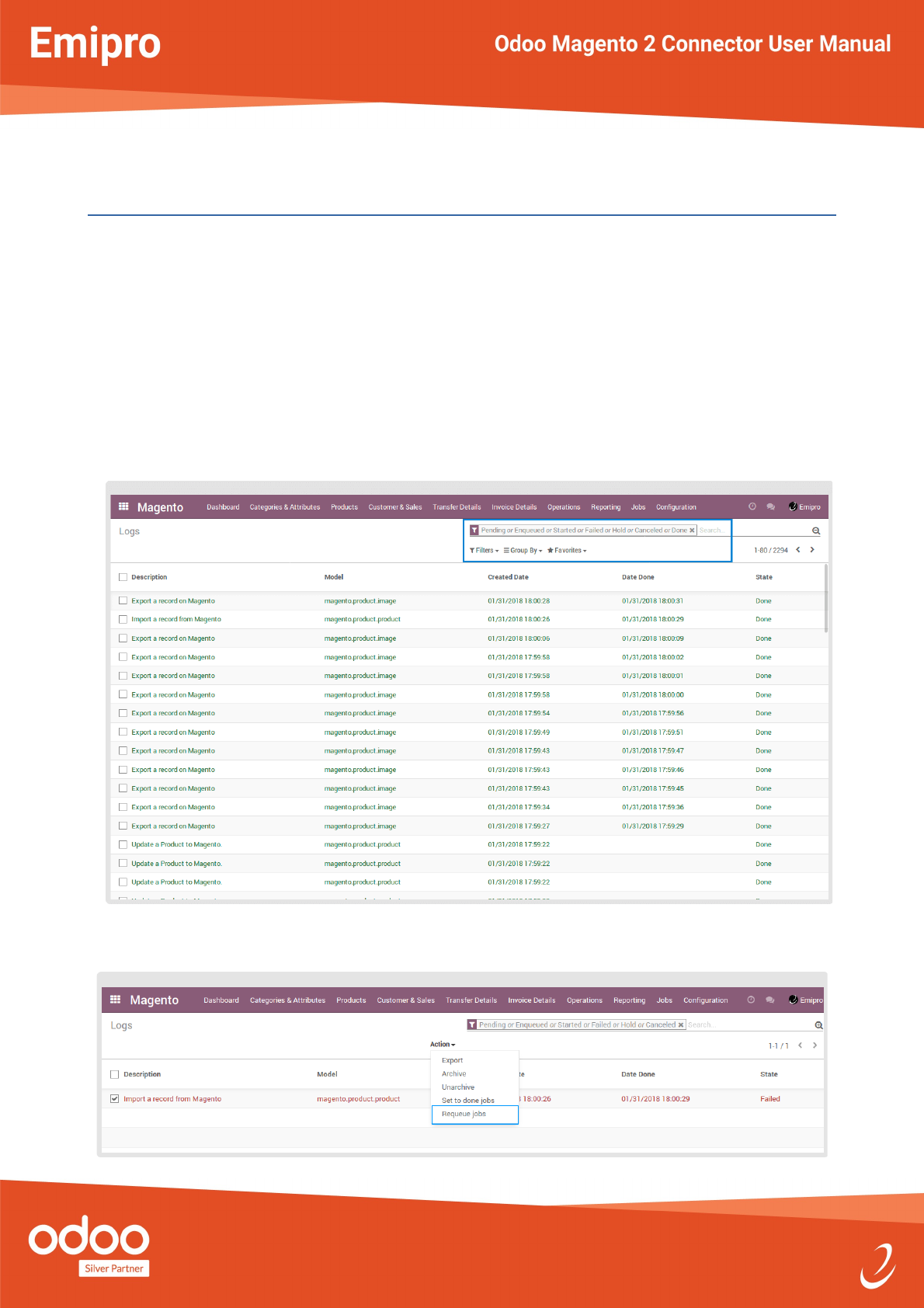Click the 'Failed' state cell in lower table
The image size is (924, 1308).
click(770, 1099)
